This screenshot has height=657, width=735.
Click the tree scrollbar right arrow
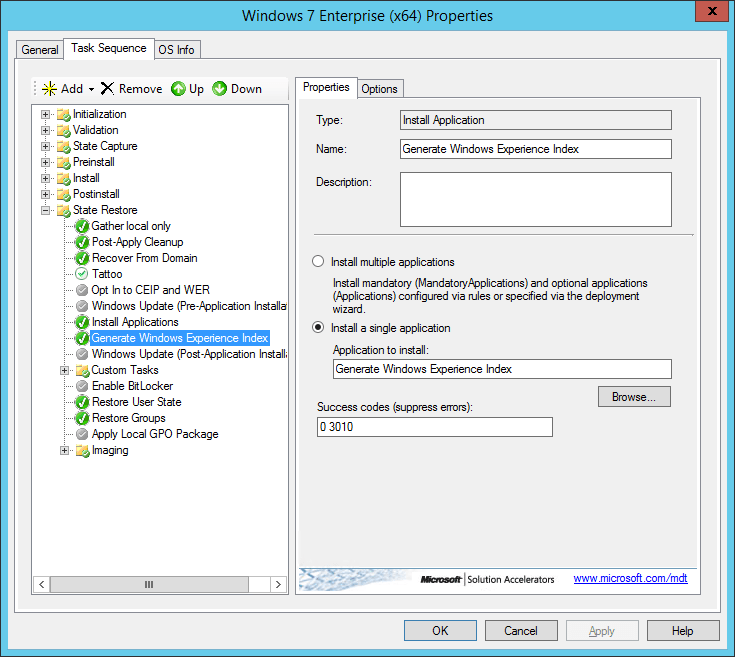point(278,584)
